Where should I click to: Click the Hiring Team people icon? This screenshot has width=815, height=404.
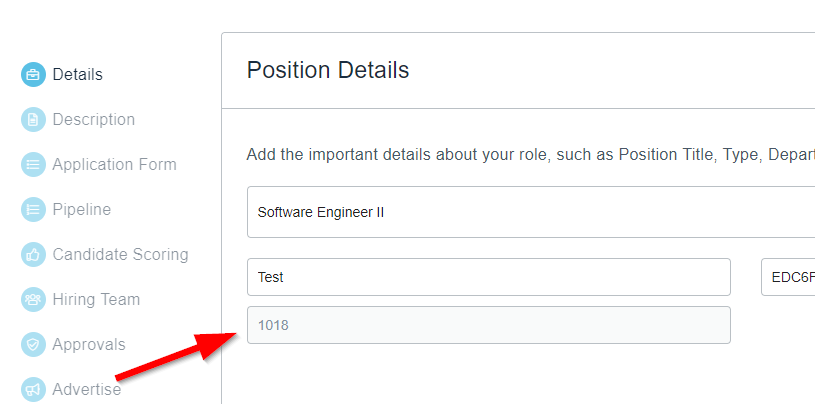pyautogui.click(x=33, y=299)
